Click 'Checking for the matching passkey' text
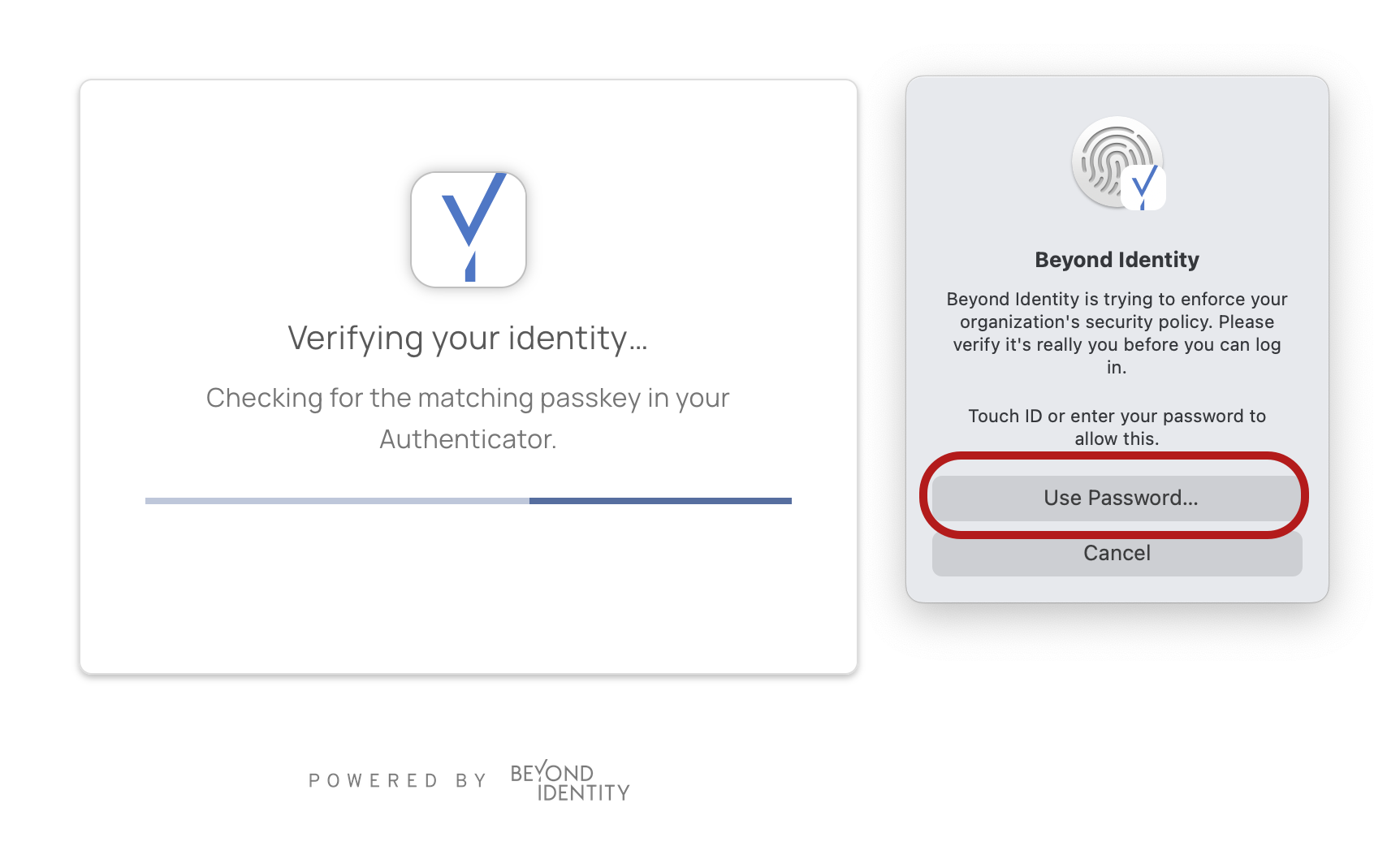This screenshot has height=859, width=1400. 468,398
